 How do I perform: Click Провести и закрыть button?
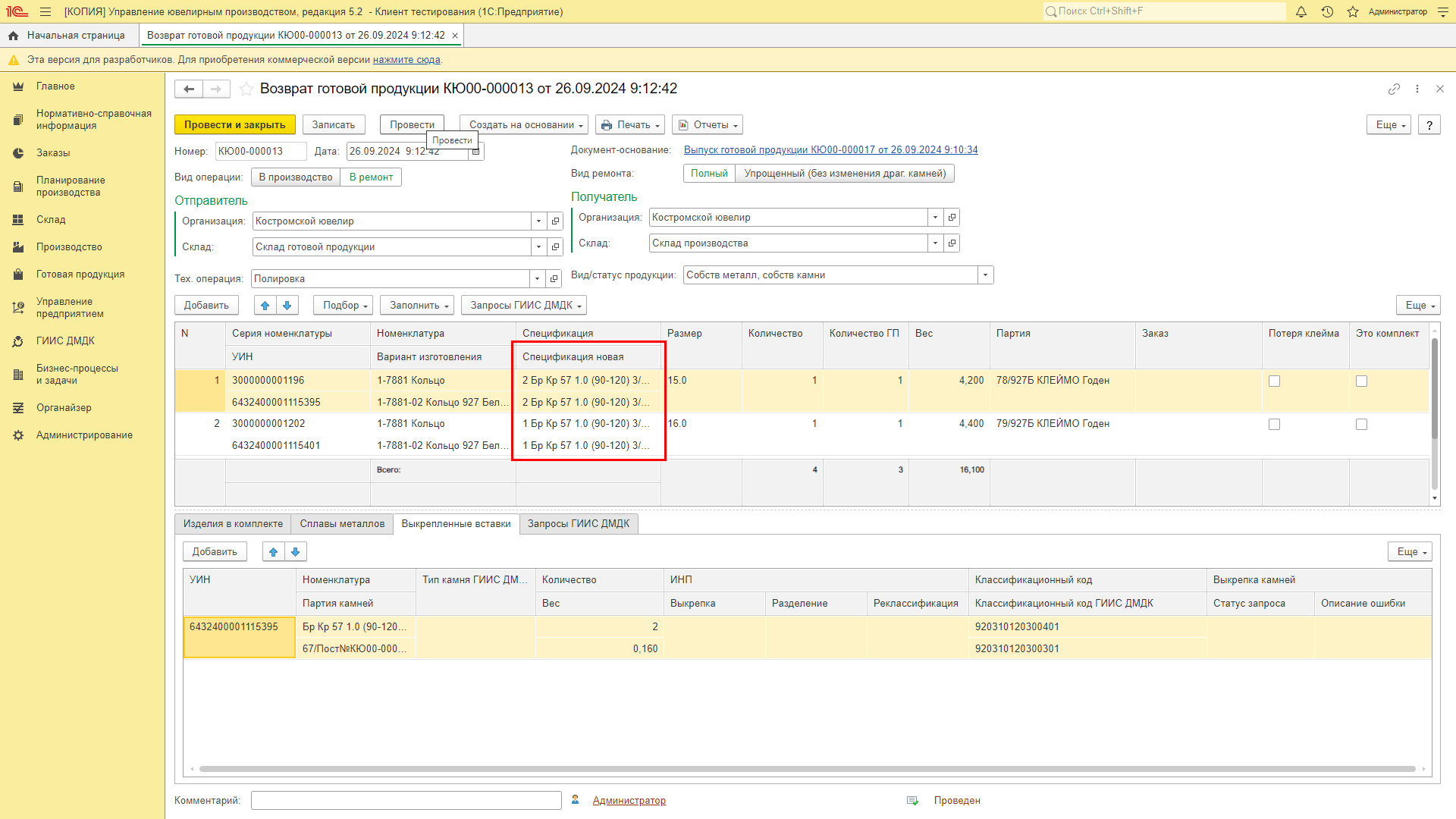(x=235, y=125)
